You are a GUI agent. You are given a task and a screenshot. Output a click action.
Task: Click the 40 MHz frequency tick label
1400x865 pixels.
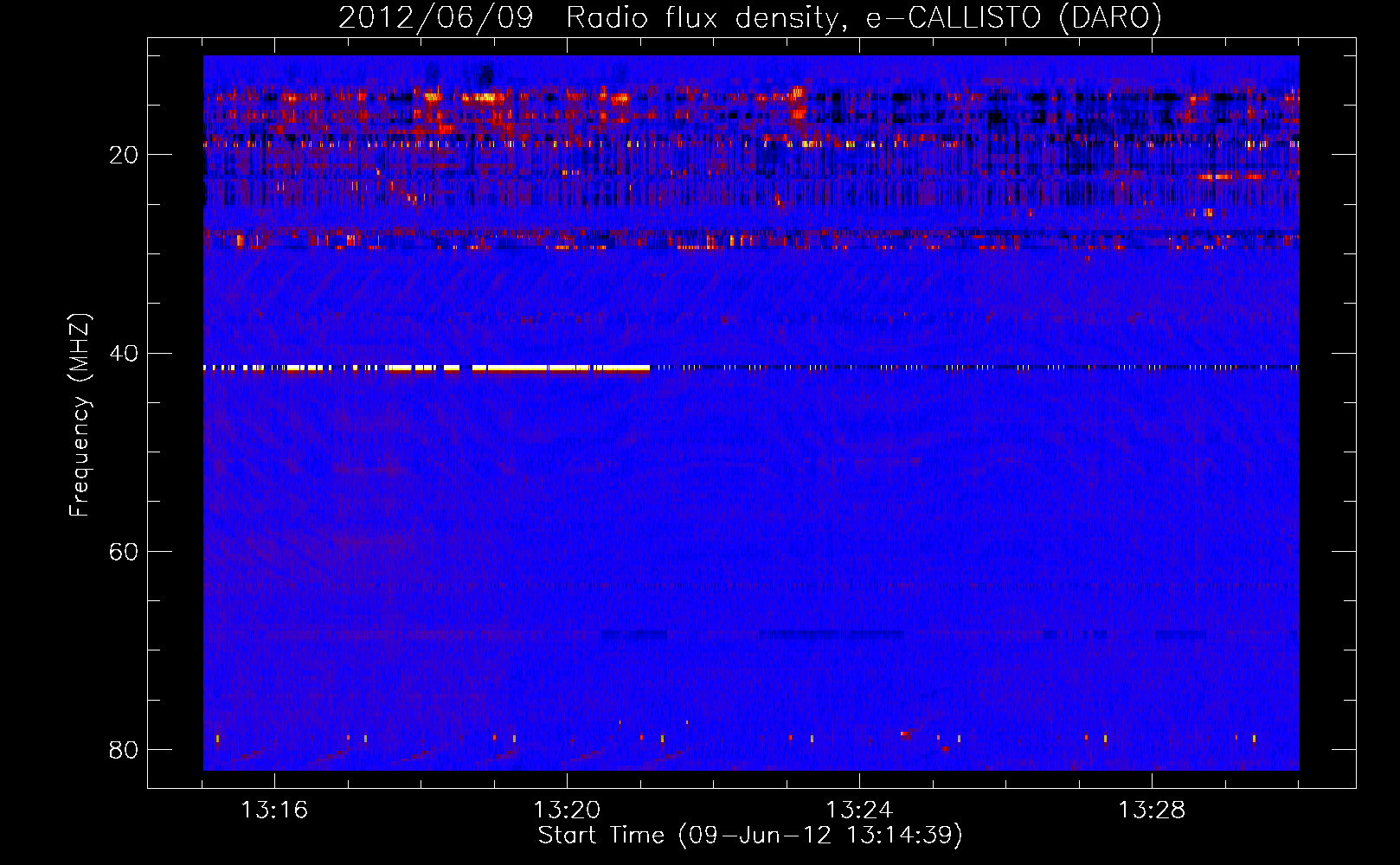click(123, 353)
